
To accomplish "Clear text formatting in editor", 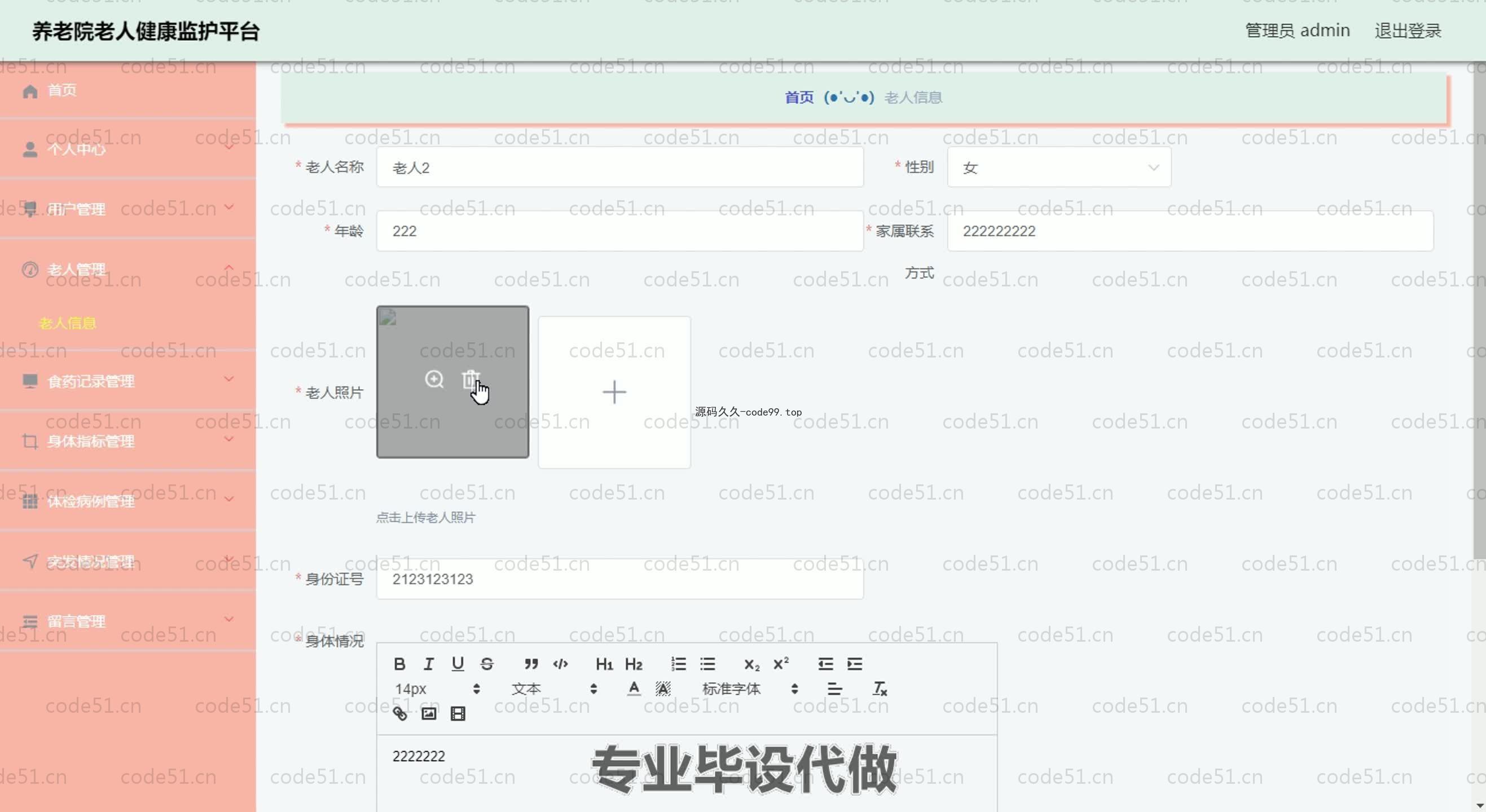I will pyautogui.click(x=880, y=689).
